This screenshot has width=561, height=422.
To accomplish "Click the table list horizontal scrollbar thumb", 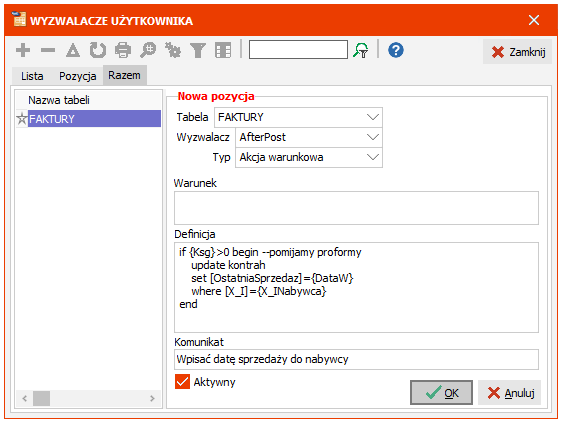I will pos(42,398).
